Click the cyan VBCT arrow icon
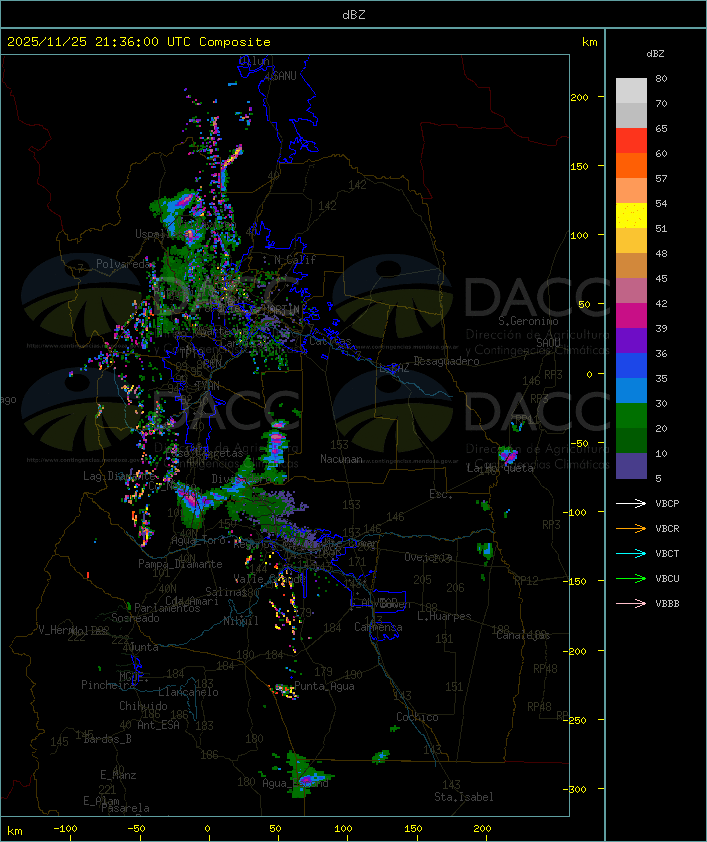This screenshot has width=707, height=842. coord(631,553)
